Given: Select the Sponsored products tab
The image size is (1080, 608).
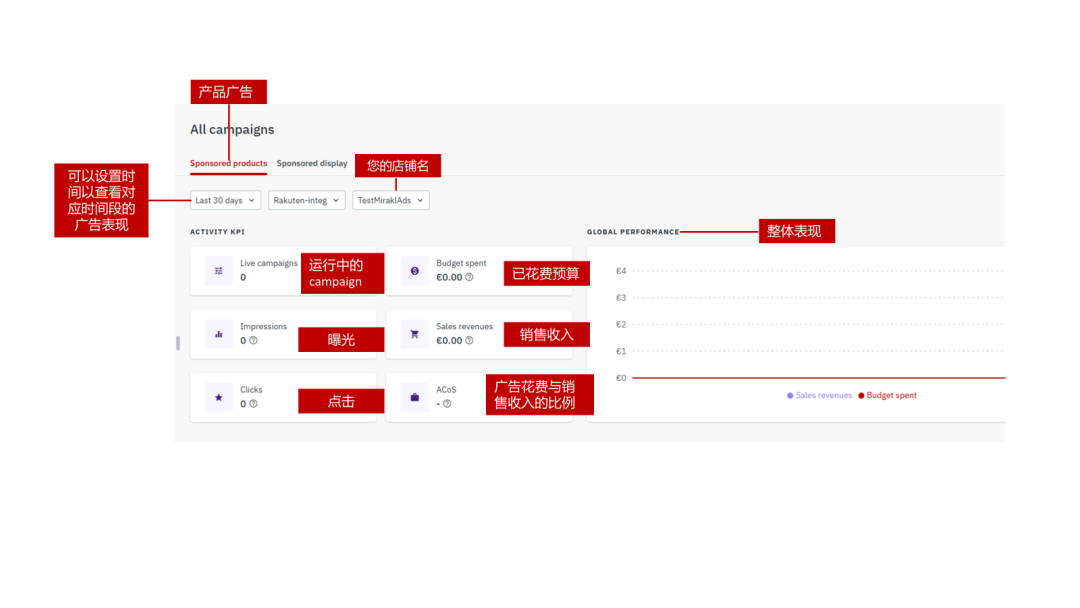Looking at the screenshot, I should click(228, 163).
